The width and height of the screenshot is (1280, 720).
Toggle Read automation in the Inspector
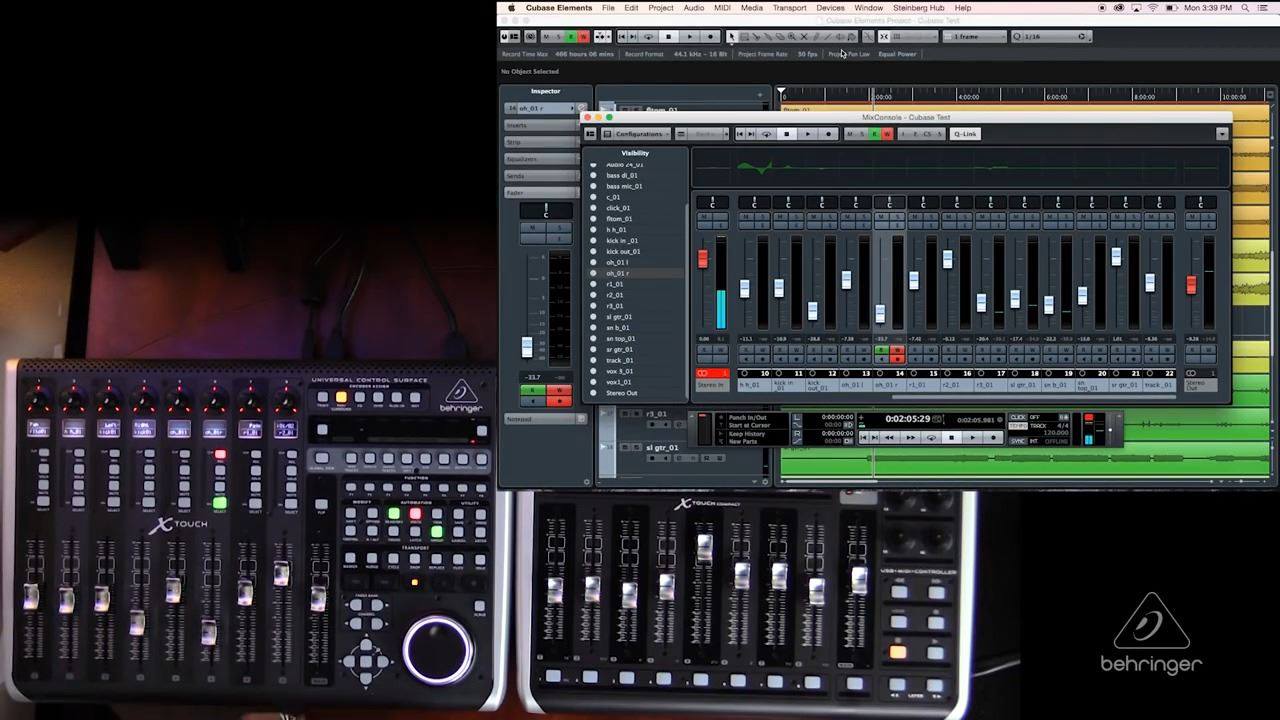tap(533, 390)
